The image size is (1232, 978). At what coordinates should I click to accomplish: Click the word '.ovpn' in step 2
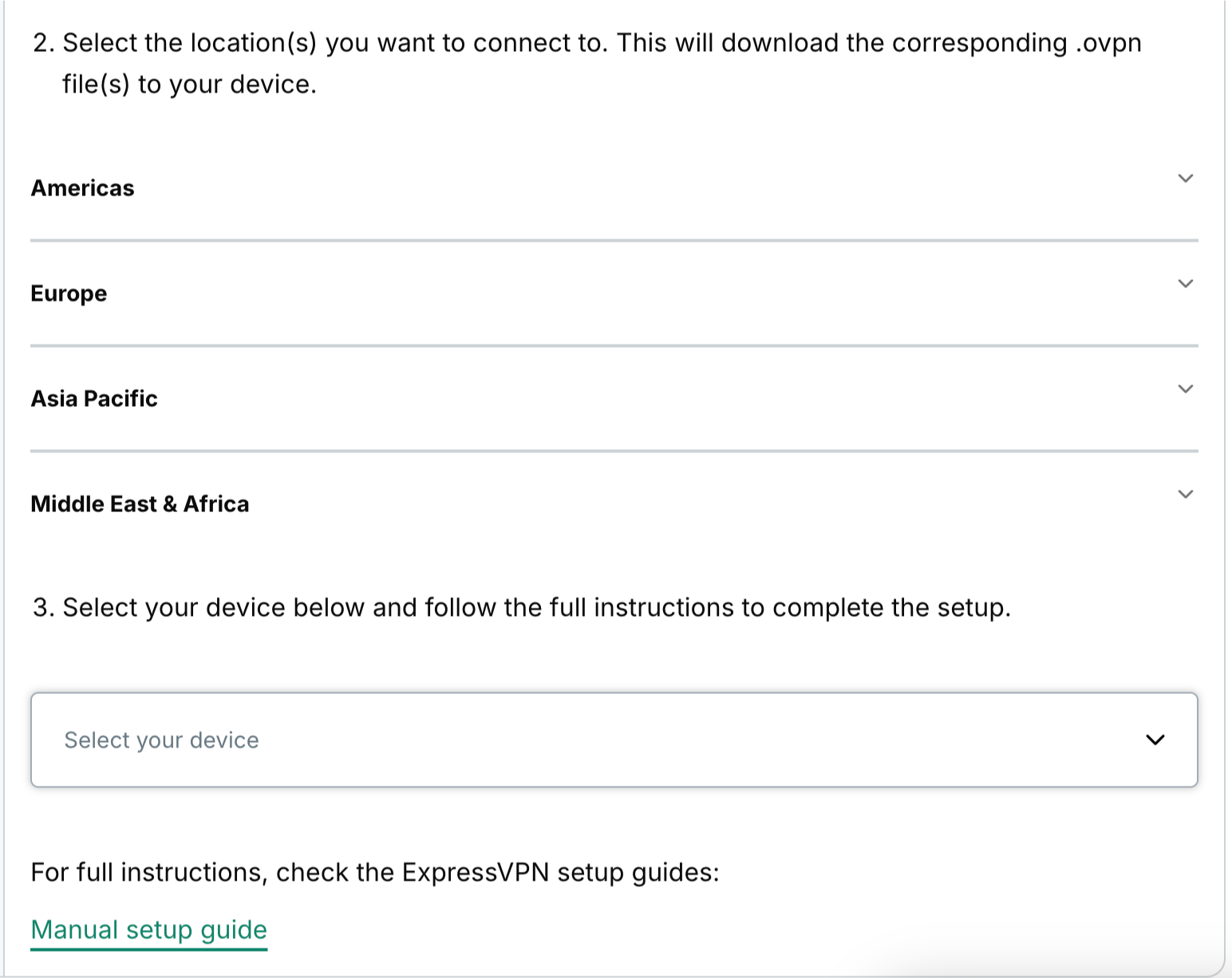pos(1108,43)
